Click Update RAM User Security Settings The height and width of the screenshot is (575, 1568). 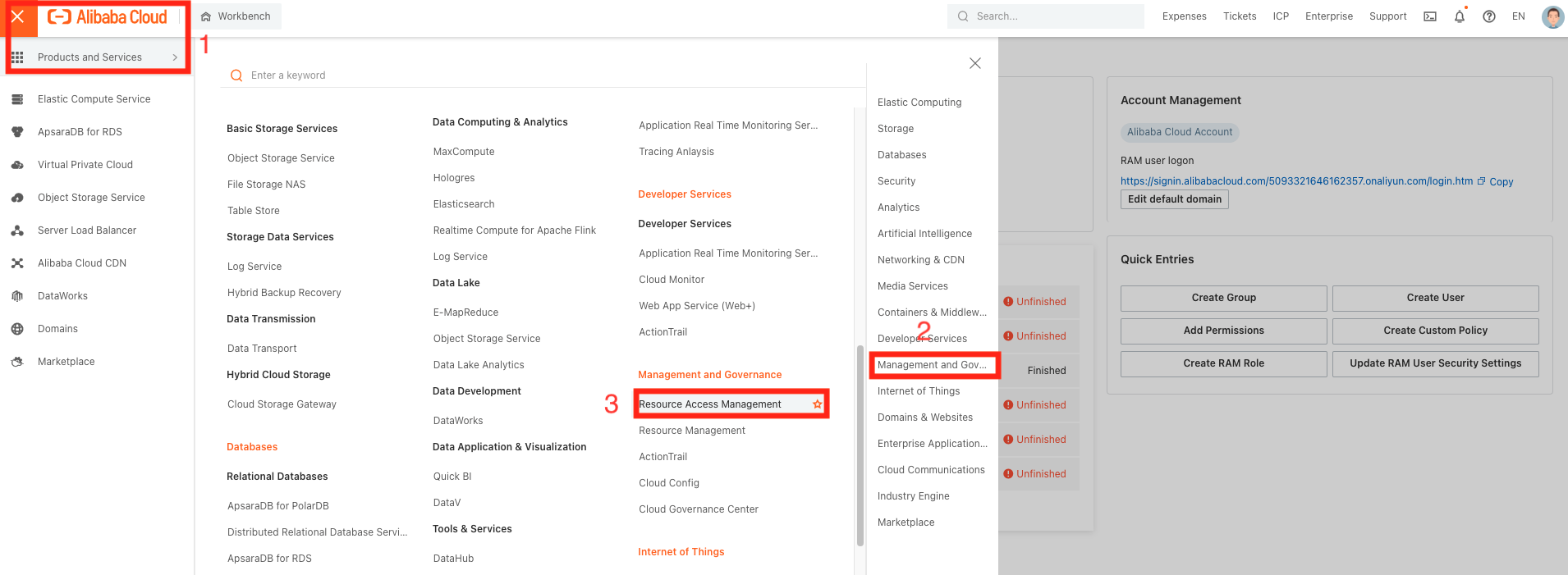[x=1436, y=363]
